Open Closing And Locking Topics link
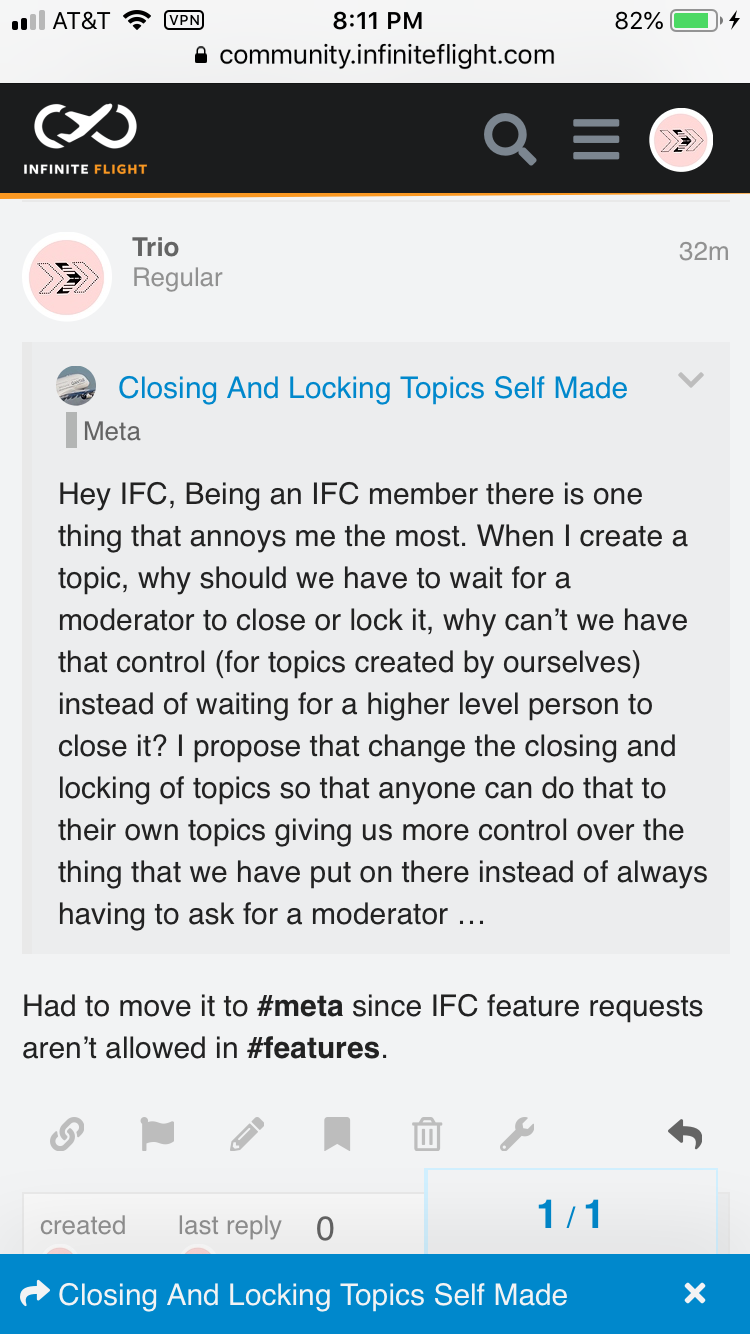This screenshot has height=1334, width=750. pyautogui.click(x=372, y=388)
